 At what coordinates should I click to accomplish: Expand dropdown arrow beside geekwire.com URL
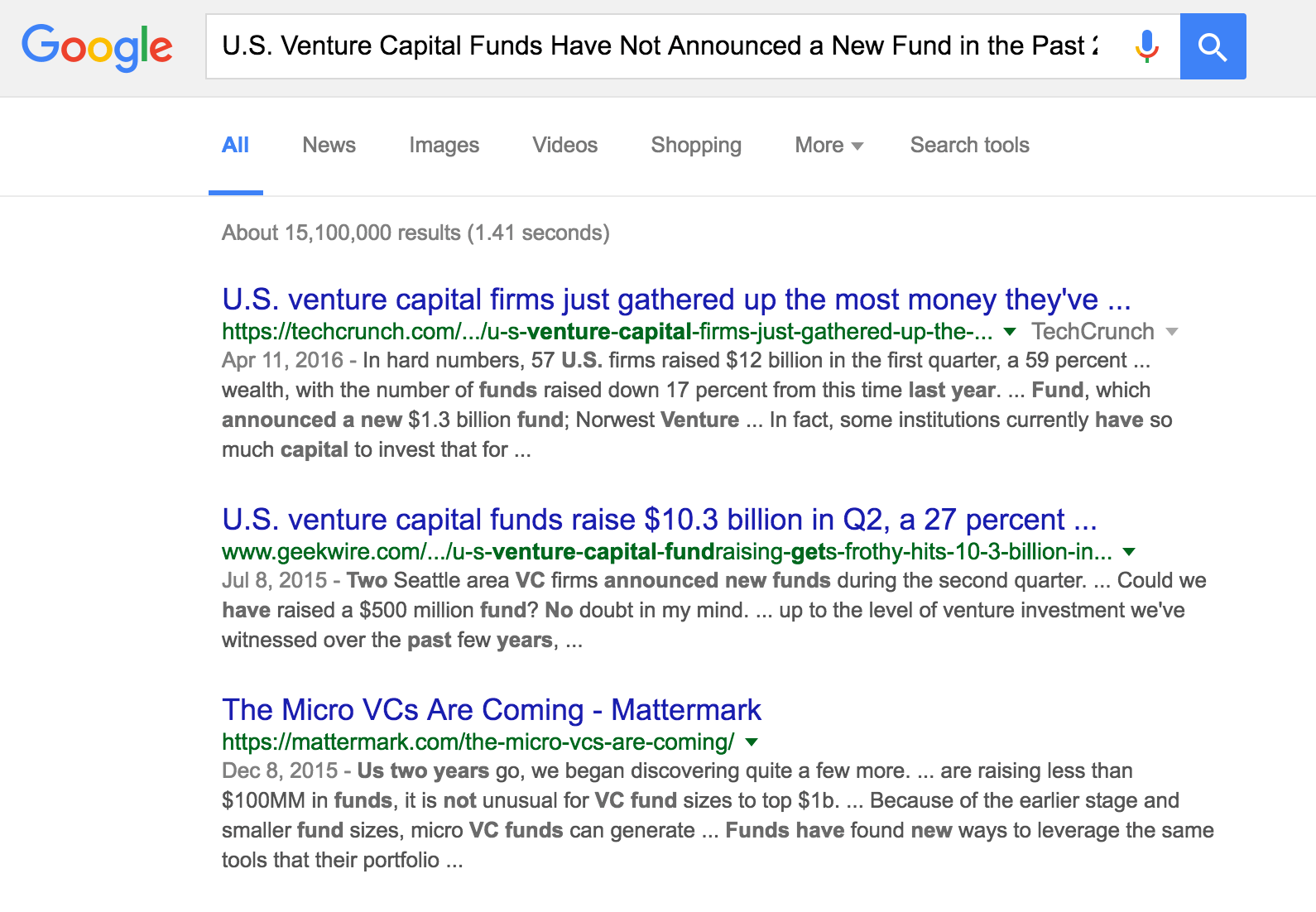tap(1129, 552)
